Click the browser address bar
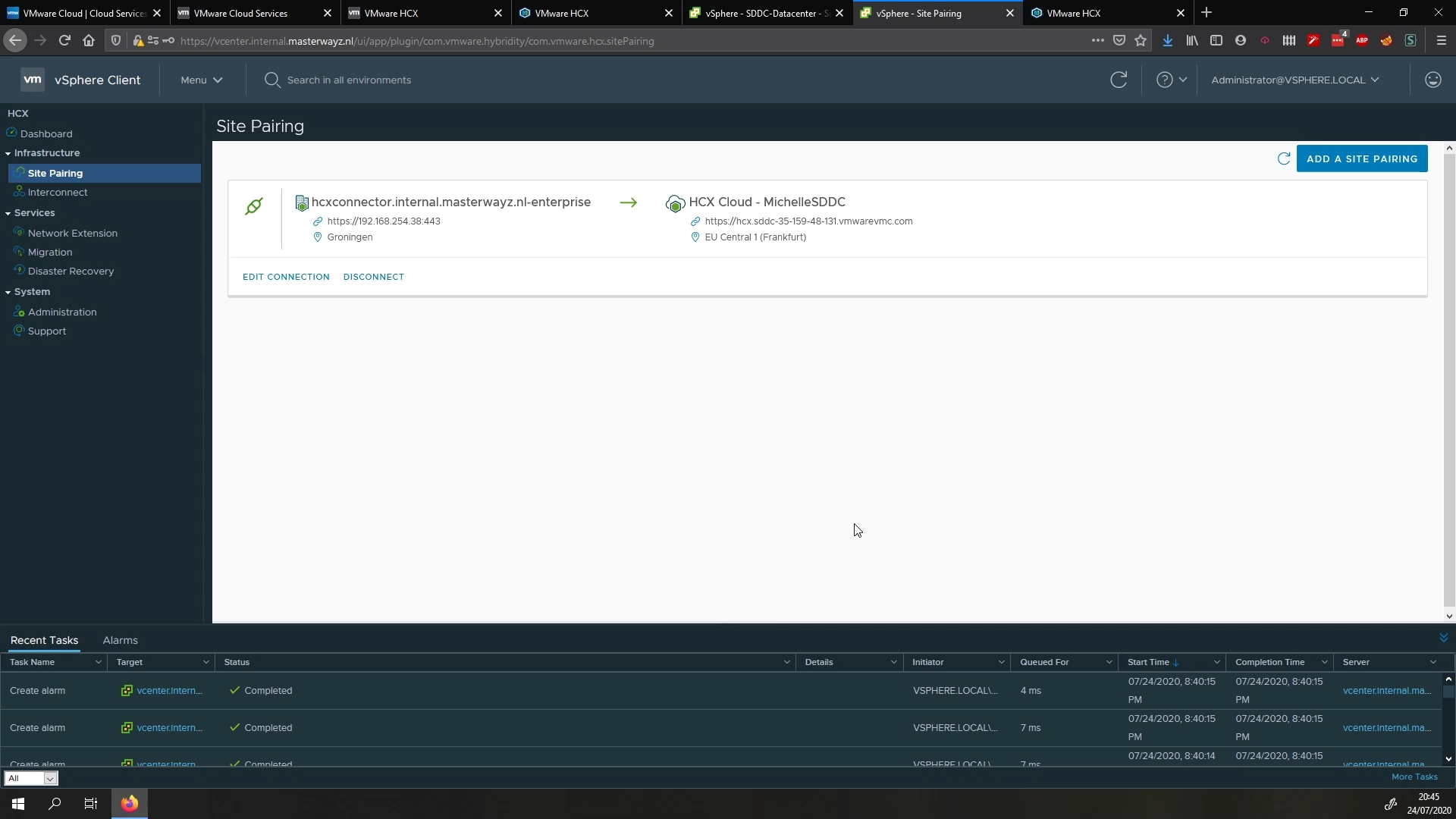Image resolution: width=1456 pixels, height=819 pixels. [629, 41]
